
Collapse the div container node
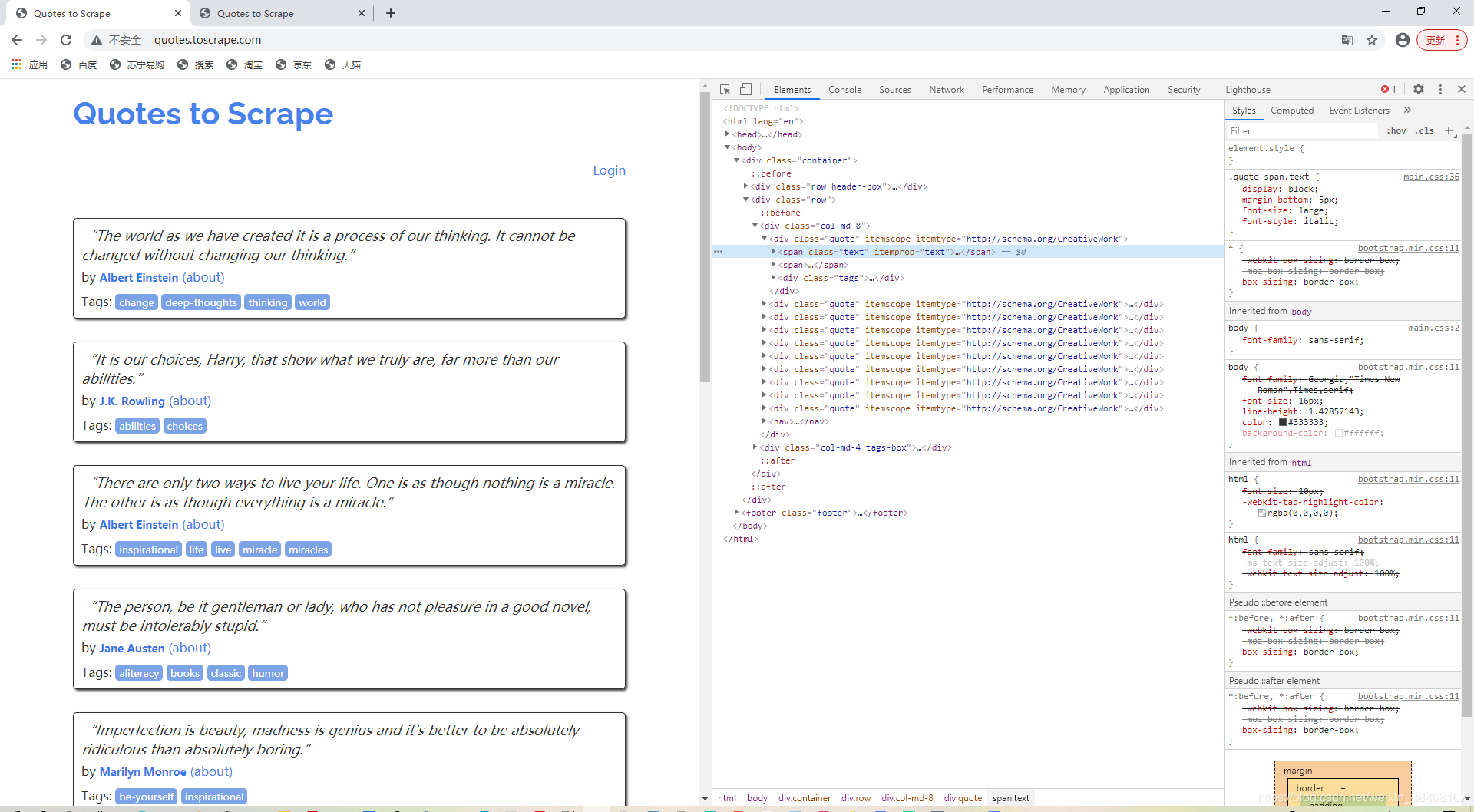tap(736, 160)
